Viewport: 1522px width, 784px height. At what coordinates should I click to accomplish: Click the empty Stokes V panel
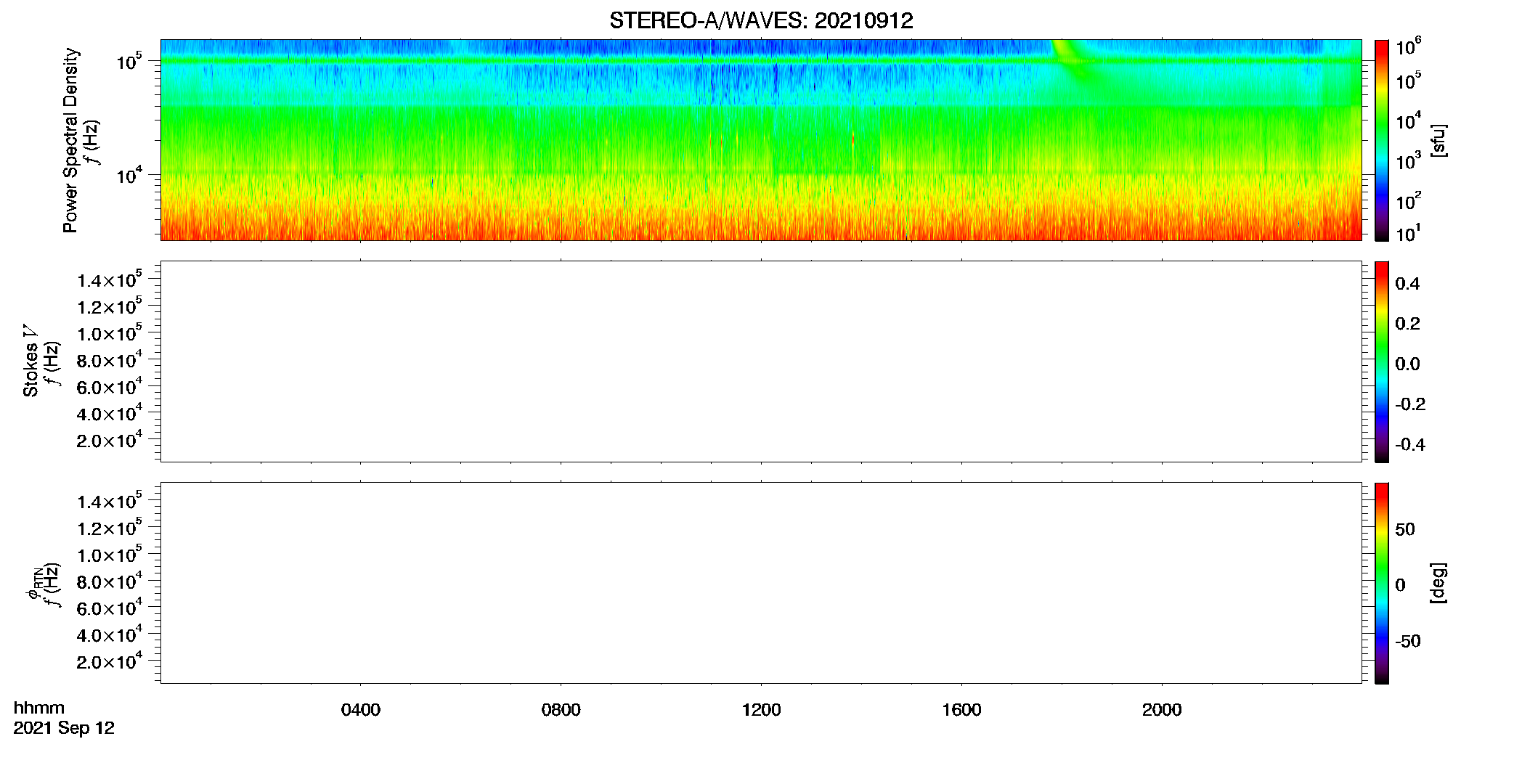click(x=761, y=362)
